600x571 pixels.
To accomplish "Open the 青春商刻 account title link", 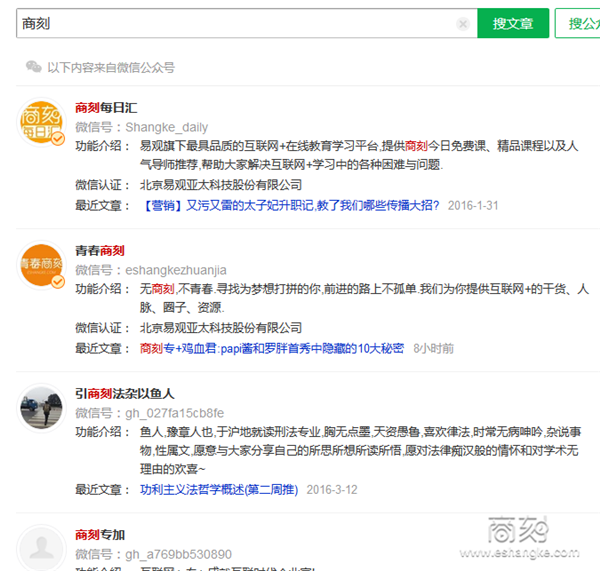I will pyautogui.click(x=100, y=250).
